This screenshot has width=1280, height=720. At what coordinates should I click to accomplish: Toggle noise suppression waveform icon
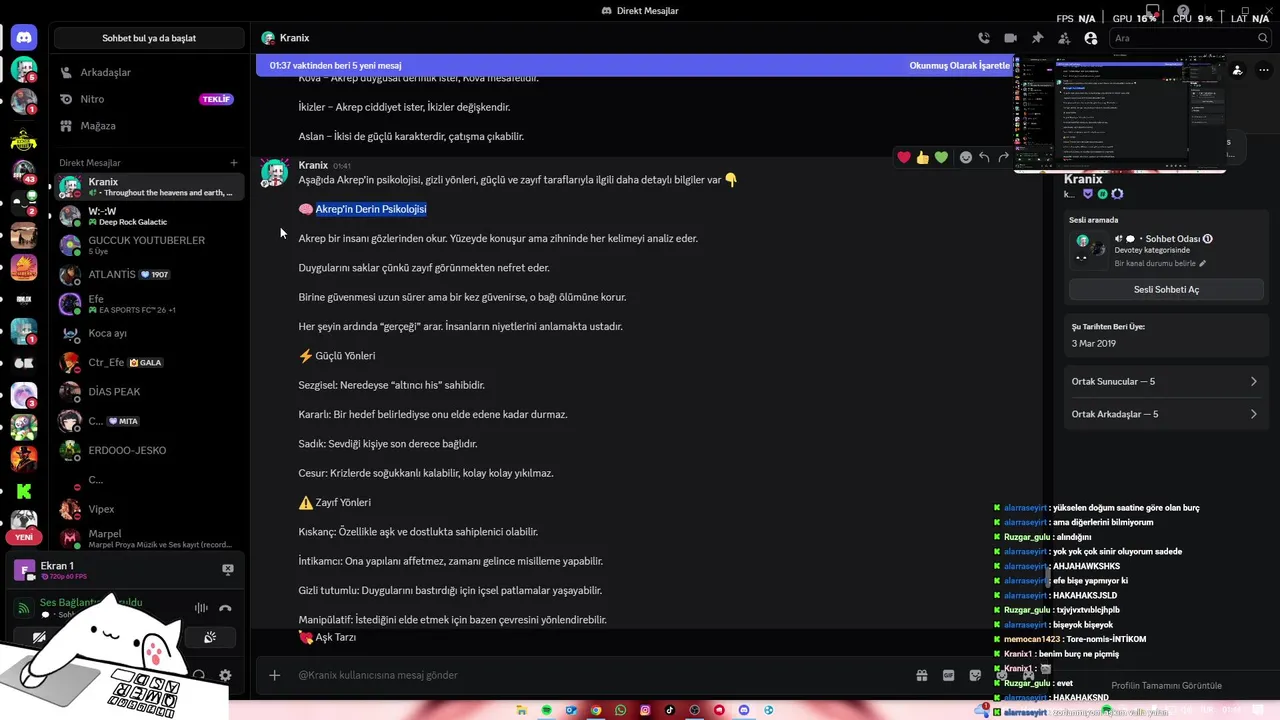click(x=201, y=608)
